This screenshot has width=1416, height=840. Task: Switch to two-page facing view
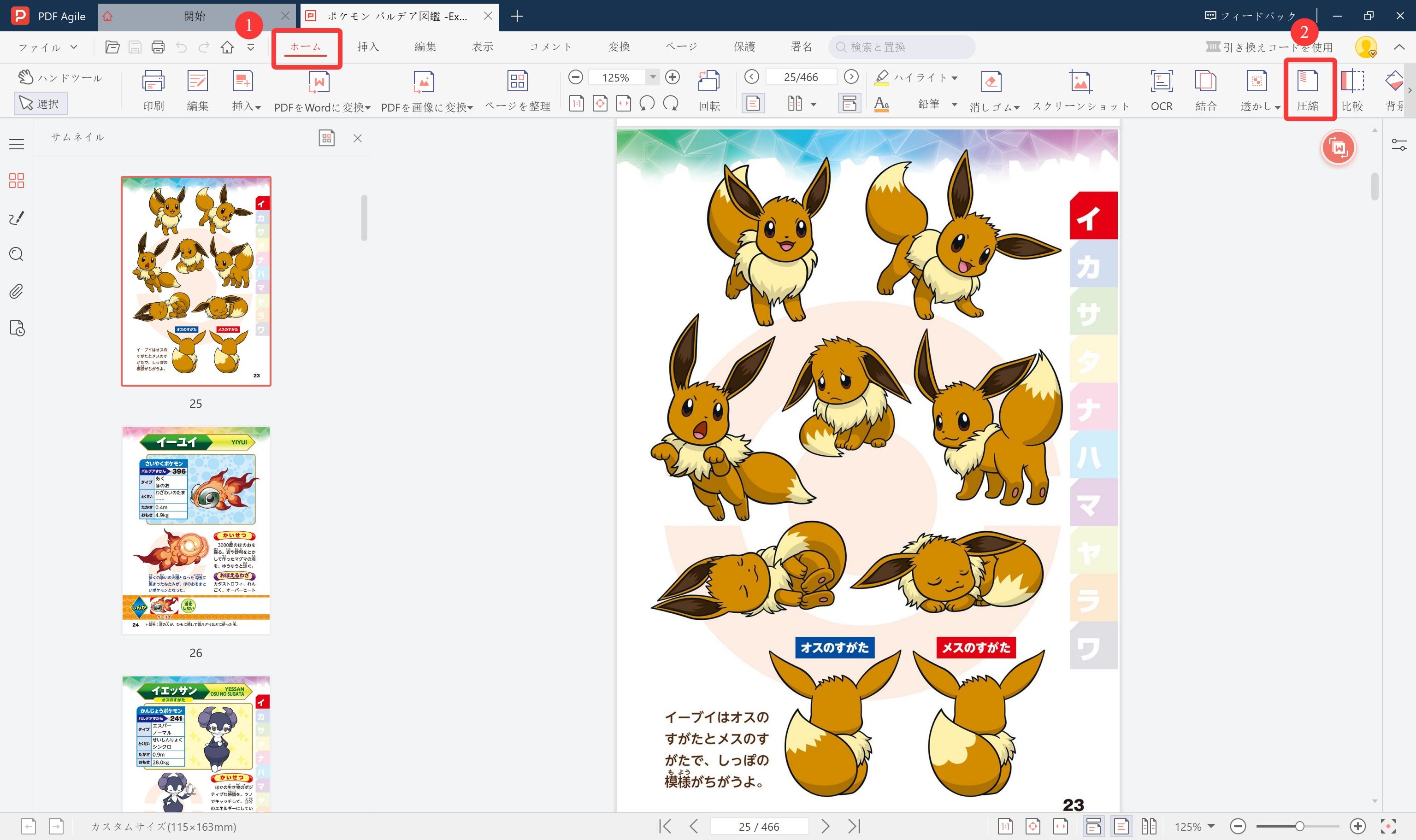[x=795, y=103]
